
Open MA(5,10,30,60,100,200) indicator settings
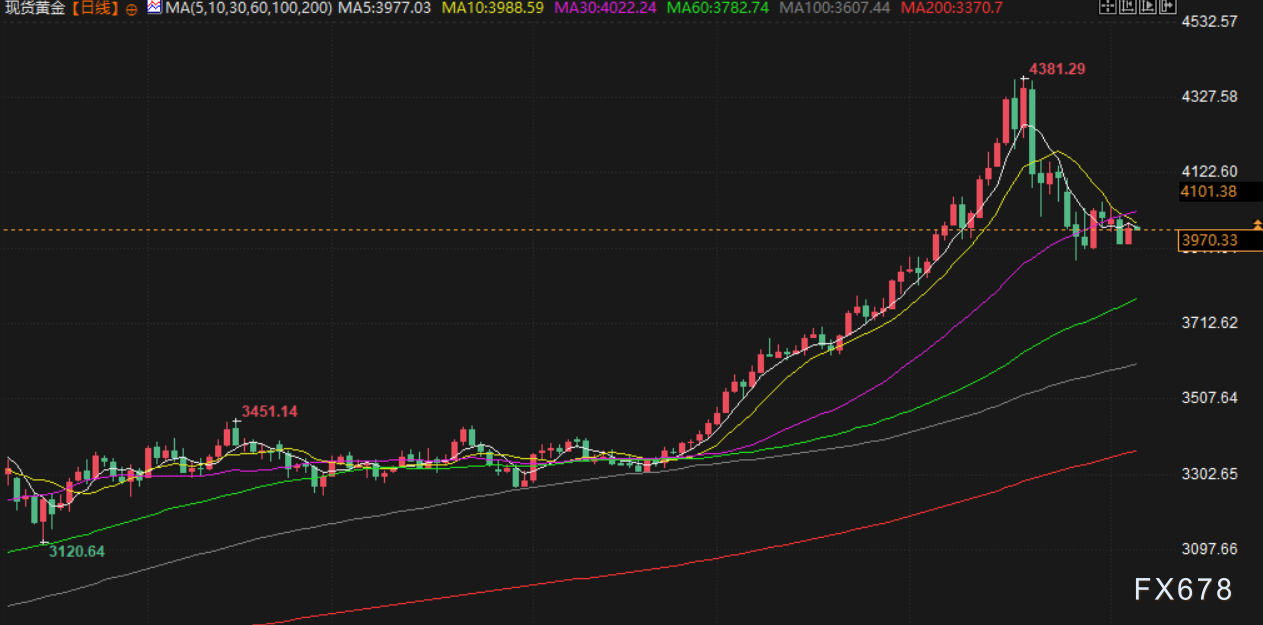pos(248,8)
